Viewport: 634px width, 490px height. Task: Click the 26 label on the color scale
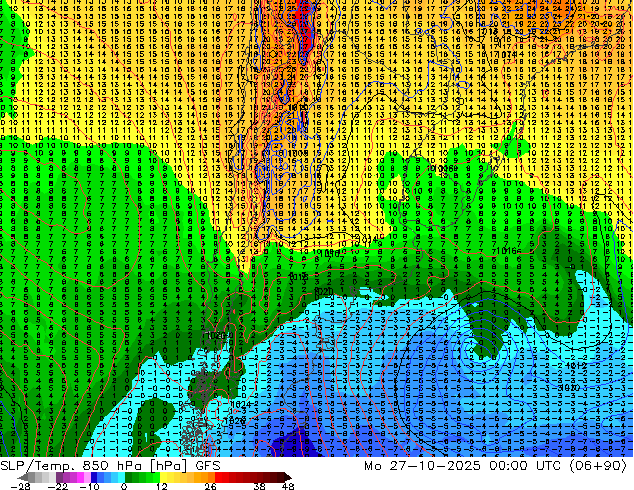point(210,486)
